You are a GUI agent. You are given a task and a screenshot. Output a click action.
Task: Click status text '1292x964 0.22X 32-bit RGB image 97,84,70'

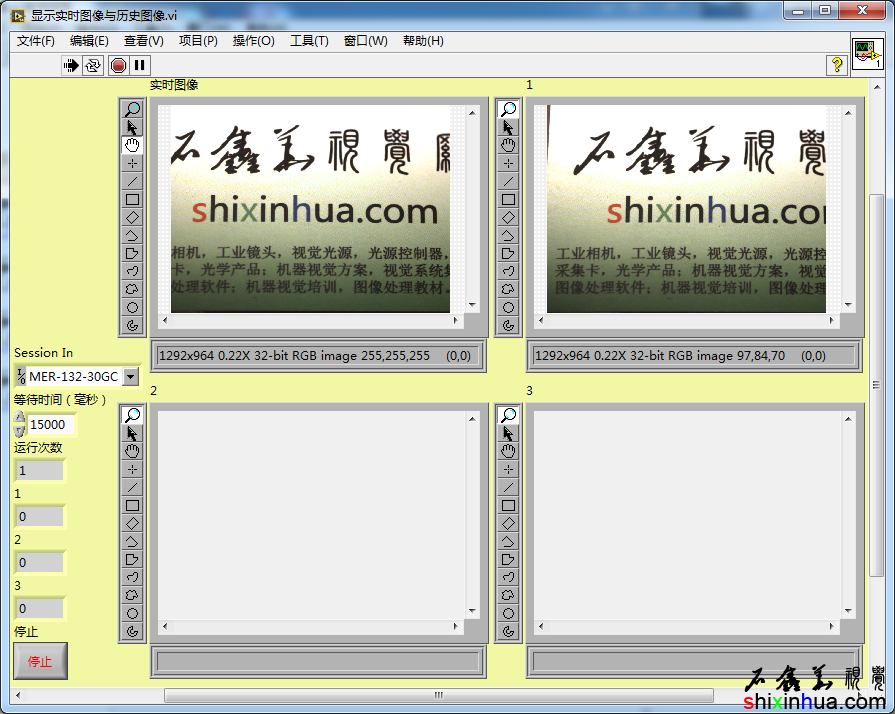pos(660,356)
